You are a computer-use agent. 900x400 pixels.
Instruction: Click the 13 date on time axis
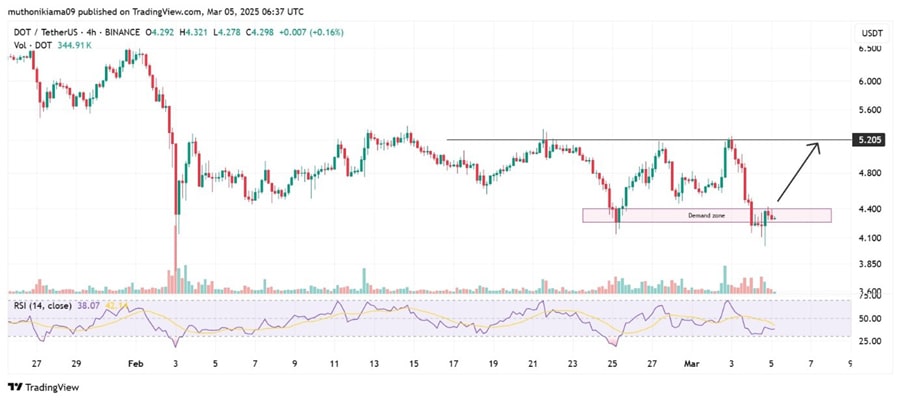tap(374, 363)
